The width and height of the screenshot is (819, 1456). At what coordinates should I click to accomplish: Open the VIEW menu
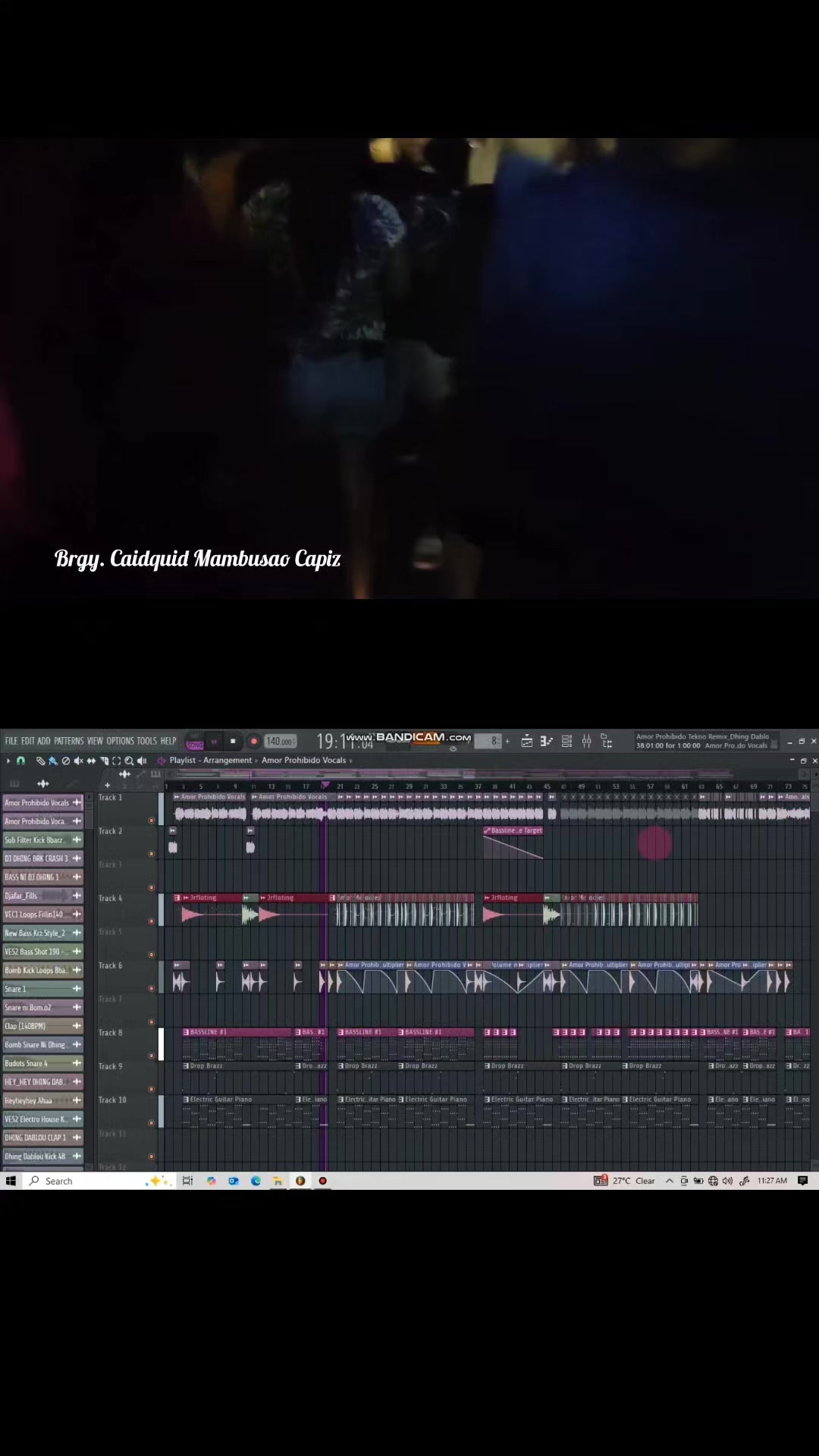click(95, 741)
